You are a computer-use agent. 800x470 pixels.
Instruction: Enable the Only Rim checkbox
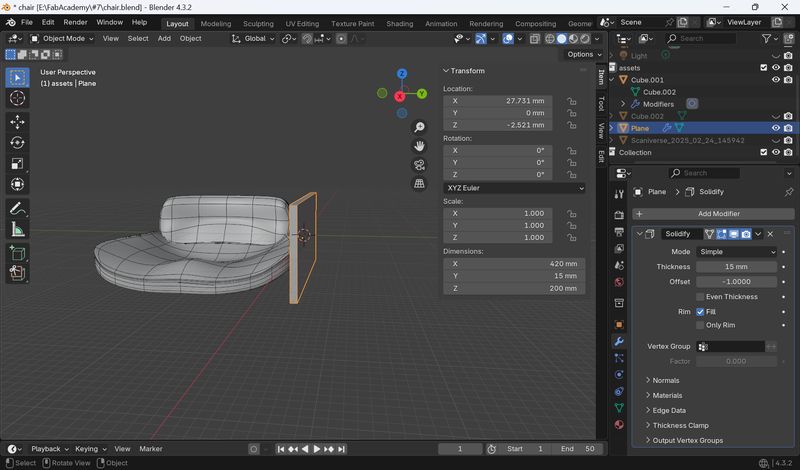[x=700, y=325]
